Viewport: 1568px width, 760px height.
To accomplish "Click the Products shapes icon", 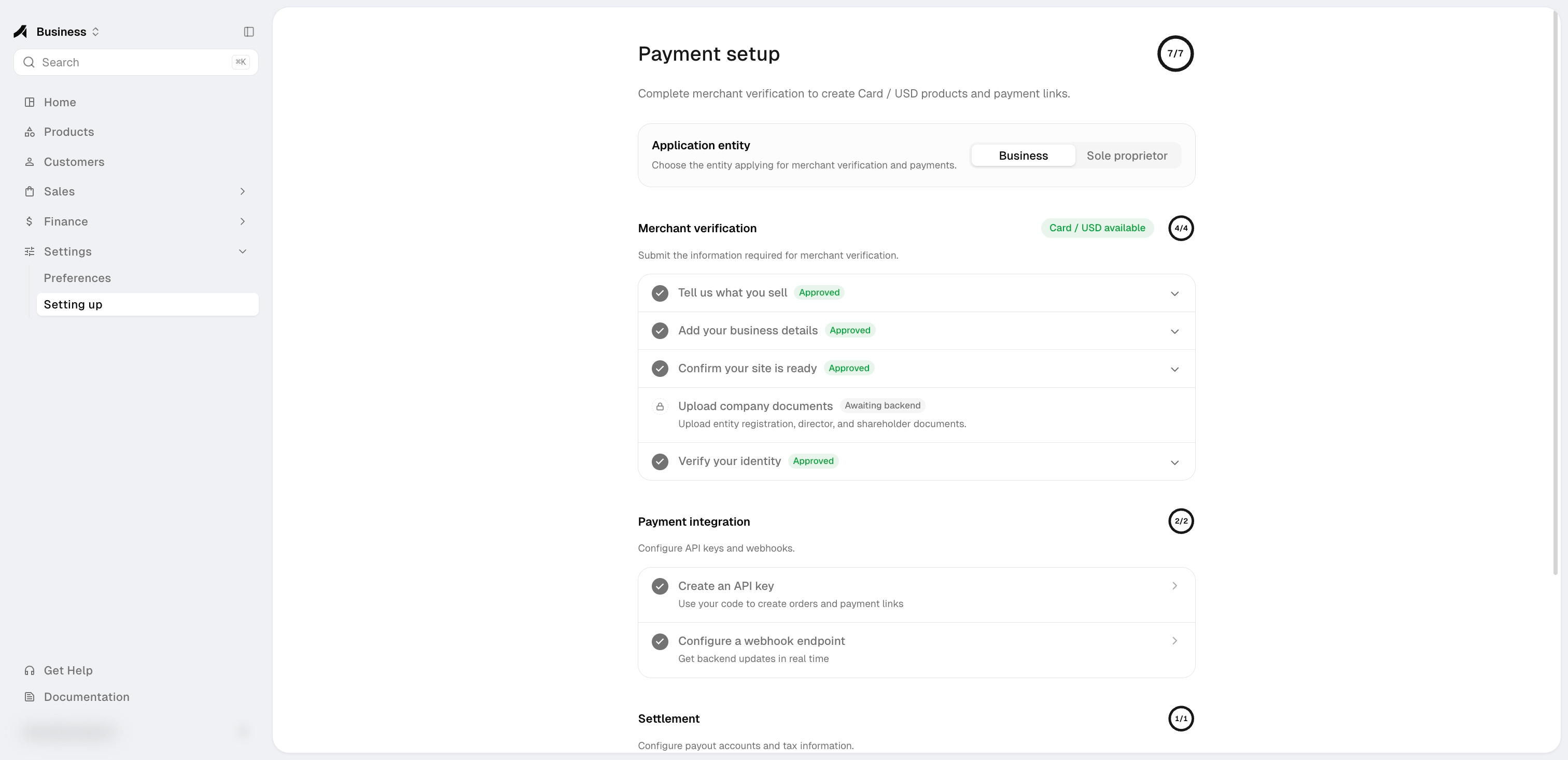I will pyautogui.click(x=29, y=132).
